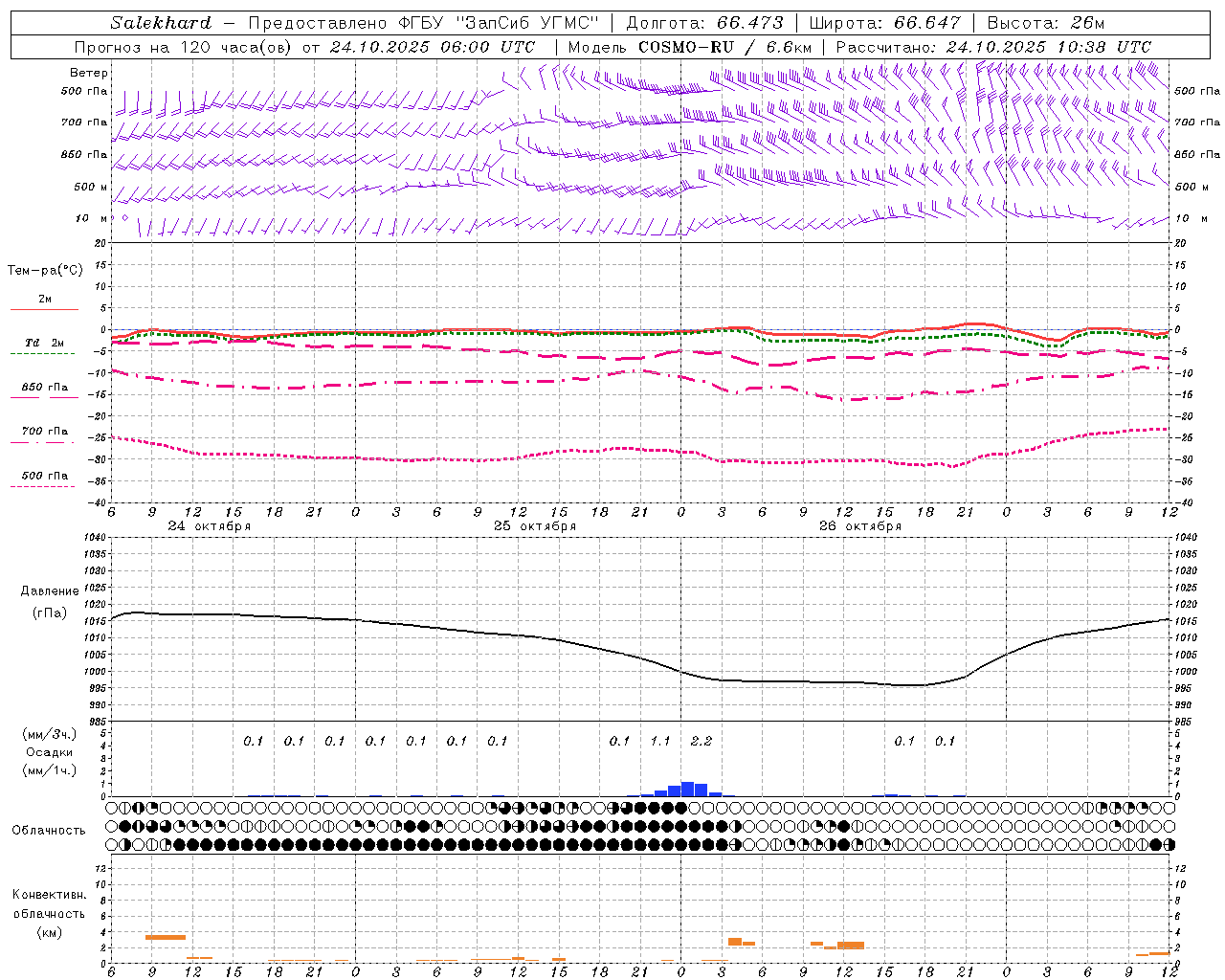
Task: Click the Рассчитано: 24.10.2025 10:38 UTC text
Action: 993,47
